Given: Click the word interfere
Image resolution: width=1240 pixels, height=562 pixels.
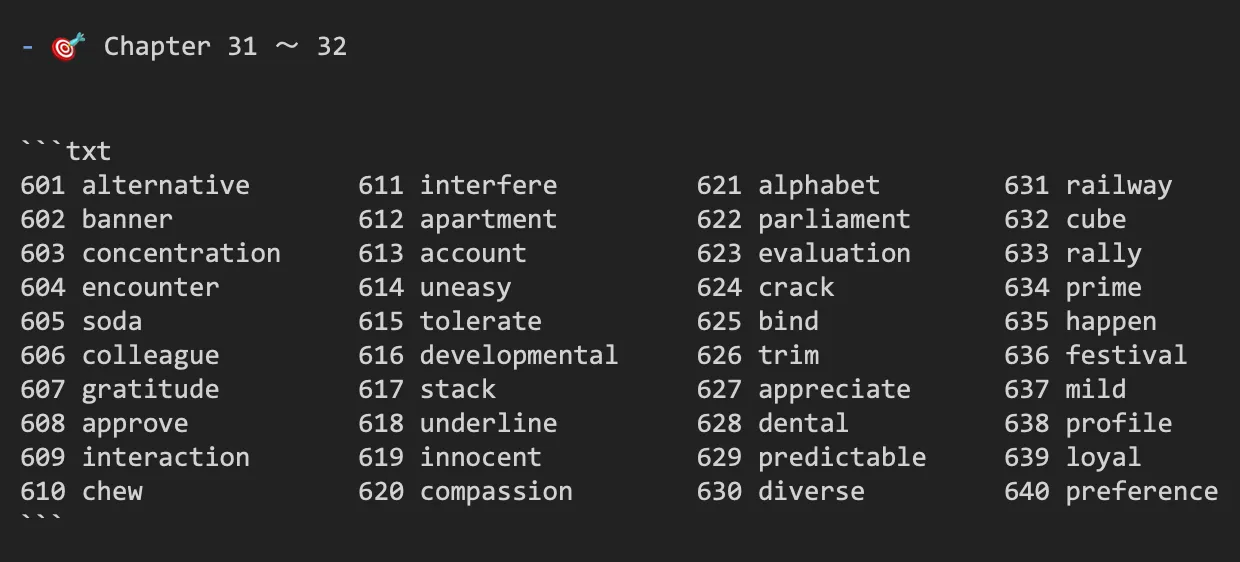Looking at the screenshot, I should pos(488,185).
